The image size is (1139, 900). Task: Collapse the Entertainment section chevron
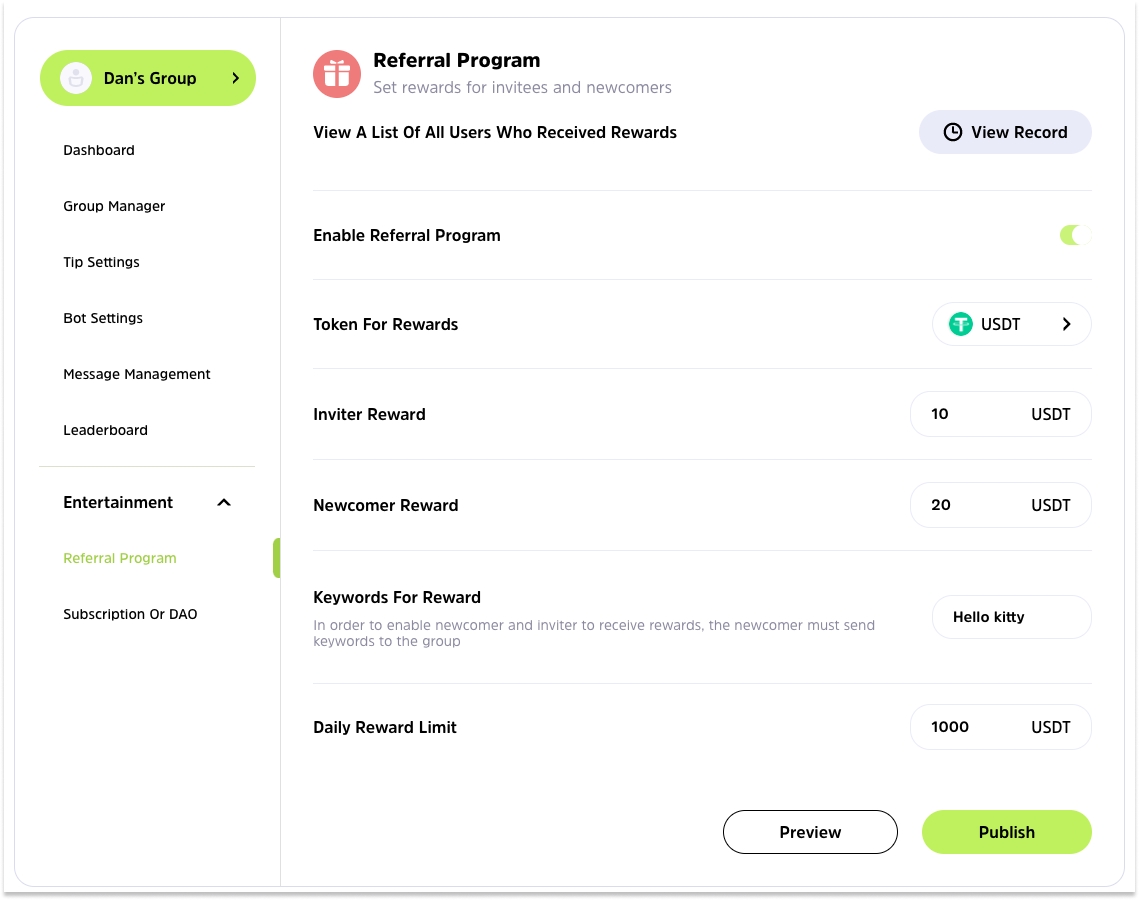224,503
